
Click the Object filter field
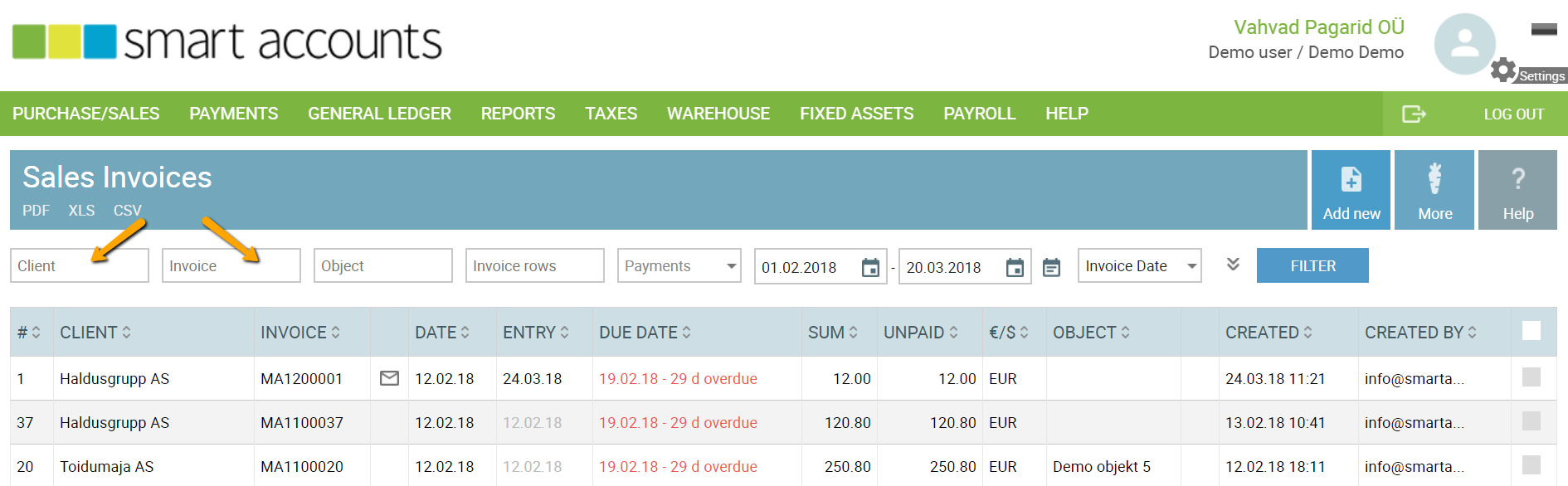[383, 265]
